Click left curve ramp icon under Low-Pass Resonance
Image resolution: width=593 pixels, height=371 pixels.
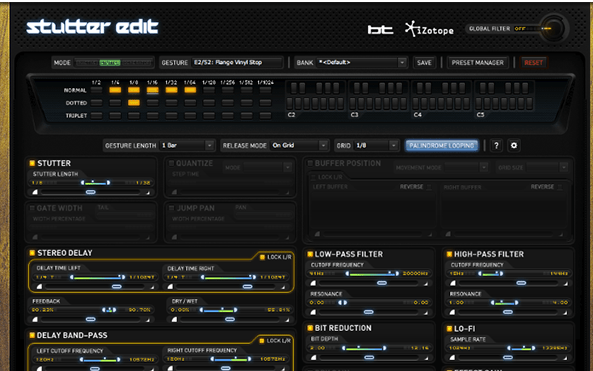pyautogui.click(x=313, y=312)
